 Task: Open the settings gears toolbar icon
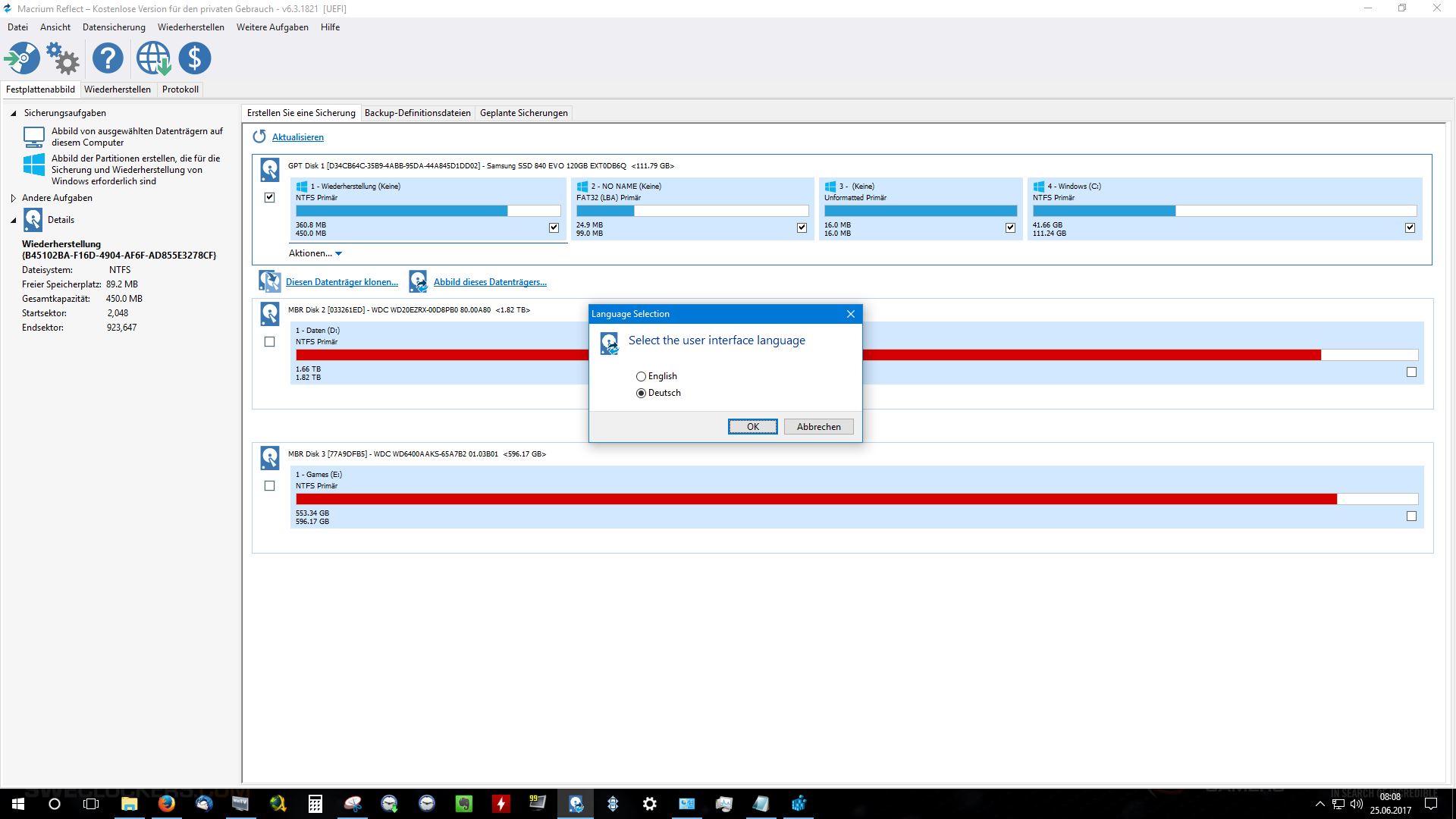(63, 58)
